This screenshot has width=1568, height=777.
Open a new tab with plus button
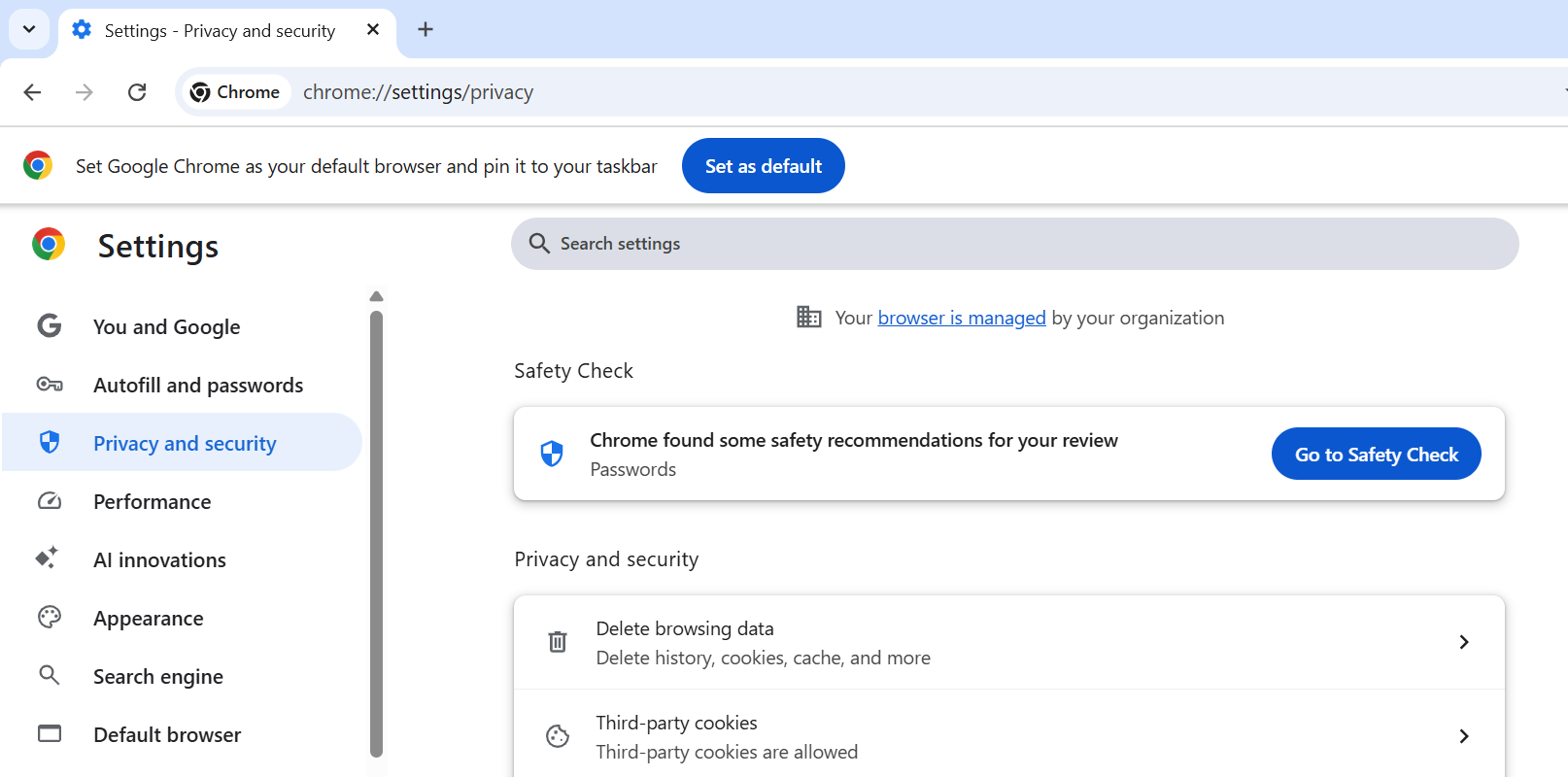tap(426, 29)
